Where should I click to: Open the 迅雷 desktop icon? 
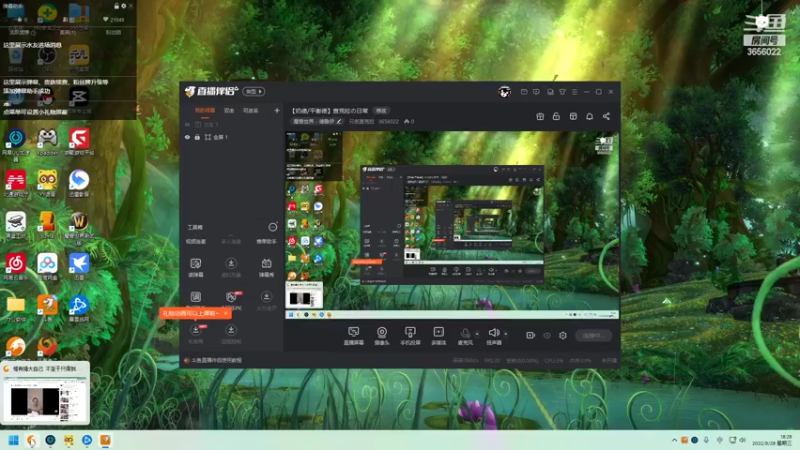(x=79, y=267)
